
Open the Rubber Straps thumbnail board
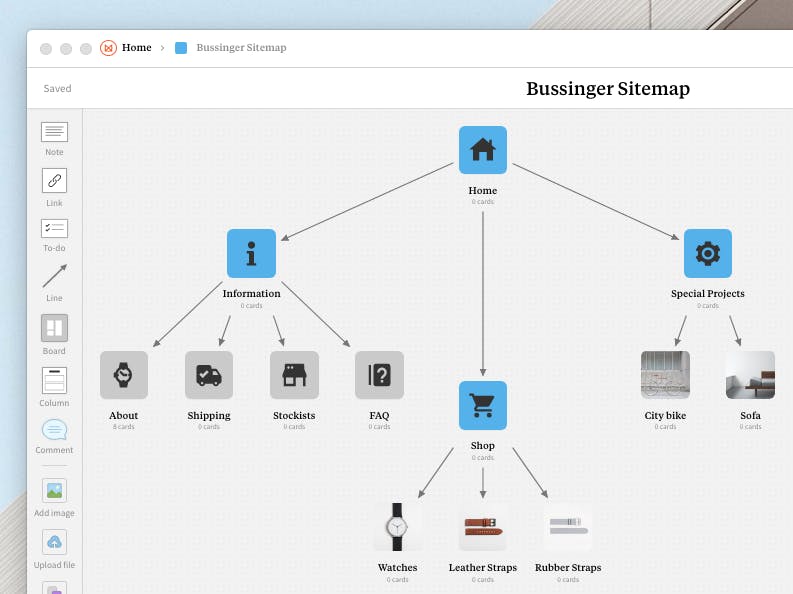[x=568, y=527]
